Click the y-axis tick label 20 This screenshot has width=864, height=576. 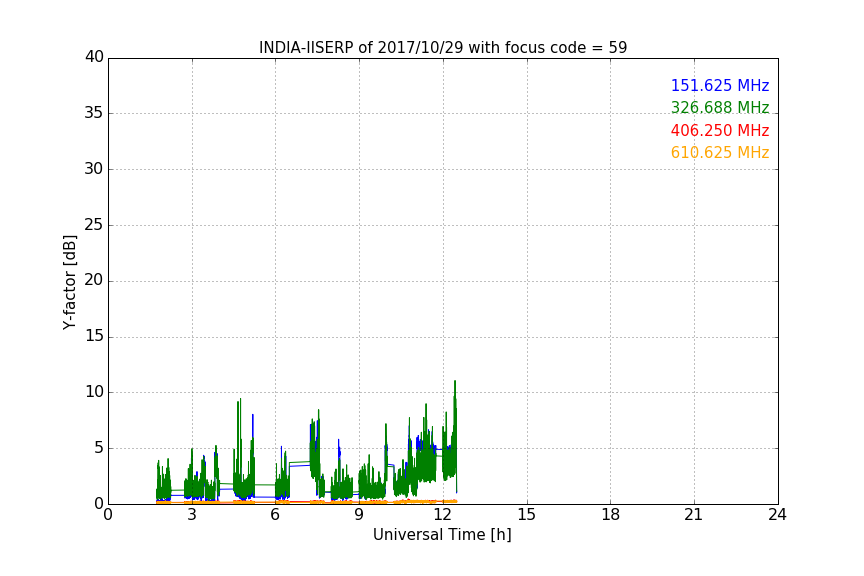(x=94, y=280)
